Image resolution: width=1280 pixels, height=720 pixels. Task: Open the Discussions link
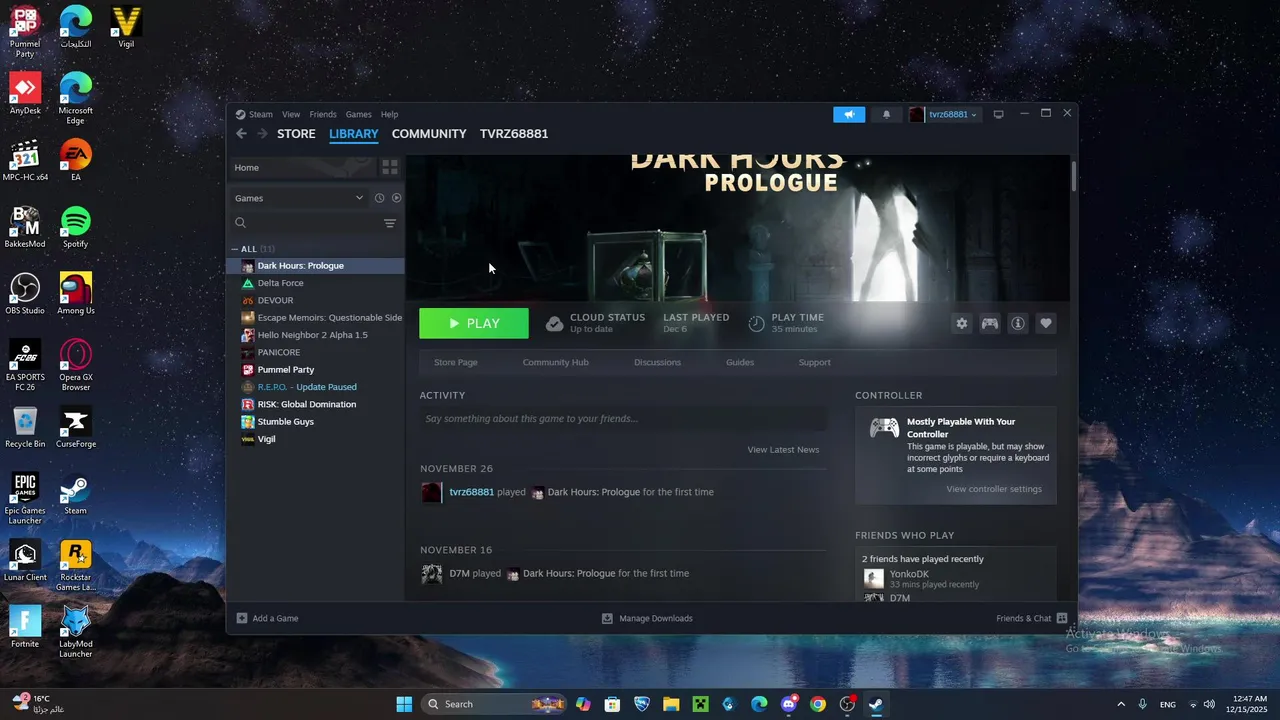[x=657, y=362]
